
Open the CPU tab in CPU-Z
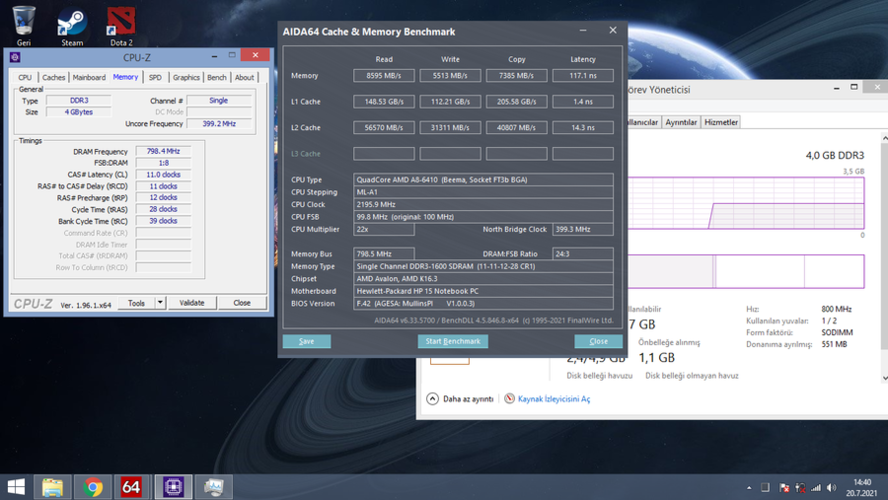point(24,78)
